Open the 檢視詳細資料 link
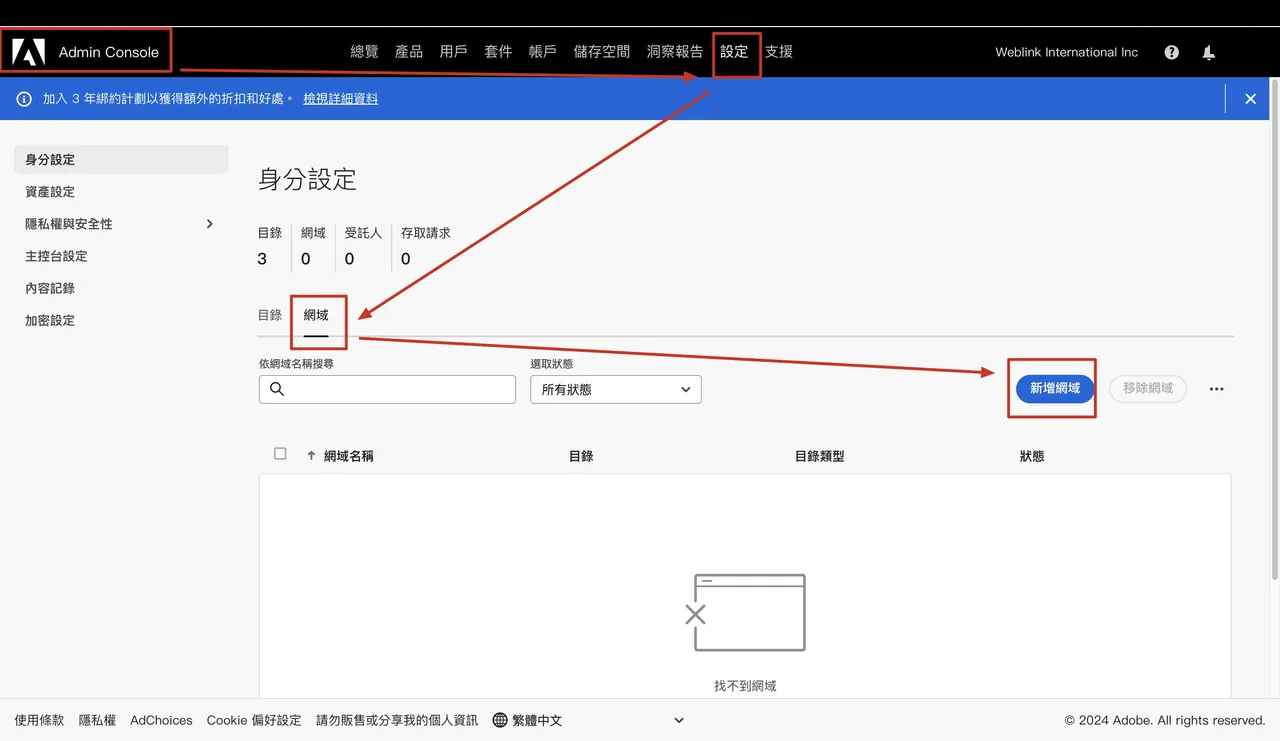Screen dimensions: 1280x741 (341, 99)
